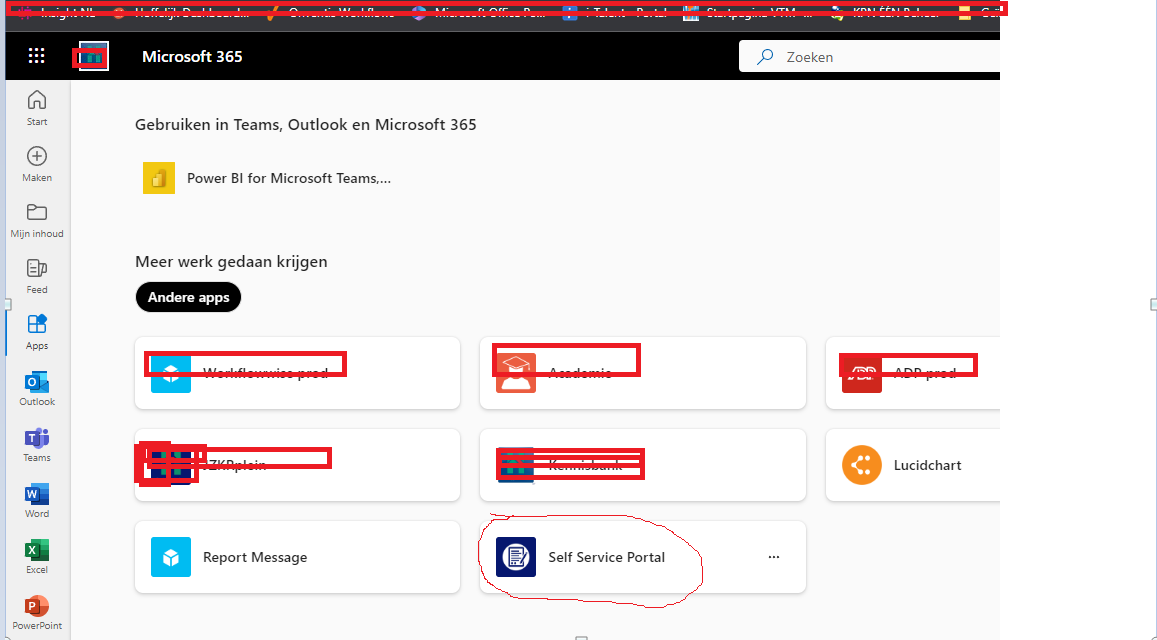Viewport: 1157px width, 640px height.
Task: Go to Start in left sidebar
Action: tap(37, 108)
